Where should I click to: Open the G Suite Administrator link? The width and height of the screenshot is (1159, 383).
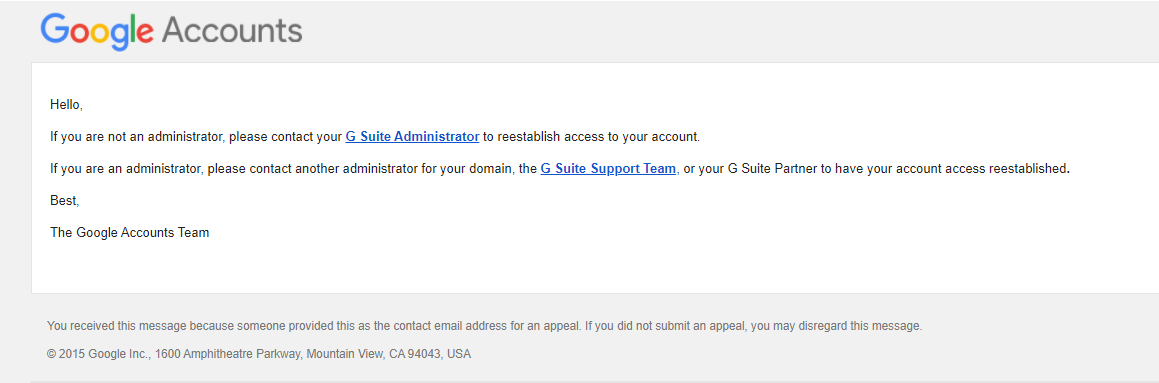412,137
